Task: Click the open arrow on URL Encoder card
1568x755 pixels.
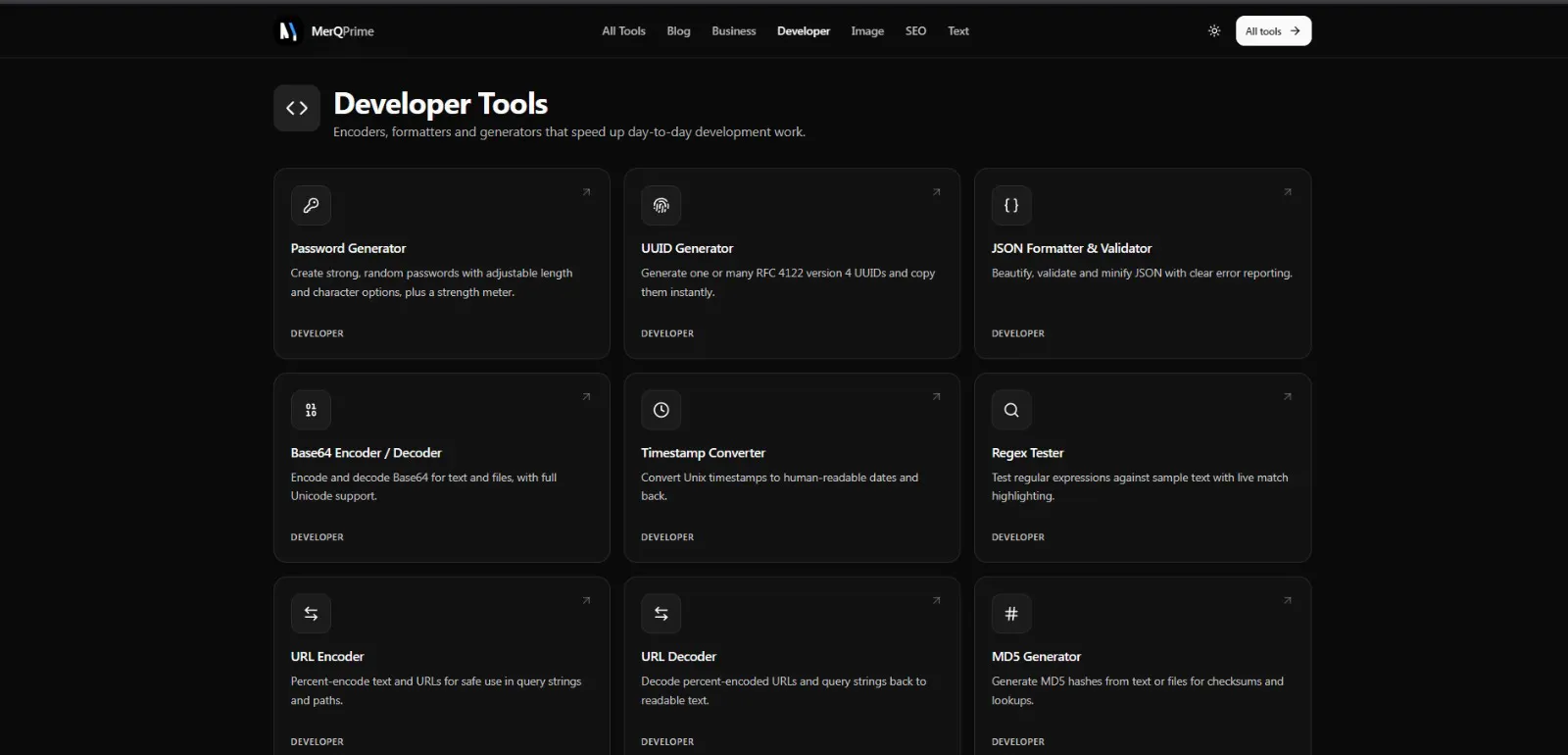Action: click(x=586, y=600)
